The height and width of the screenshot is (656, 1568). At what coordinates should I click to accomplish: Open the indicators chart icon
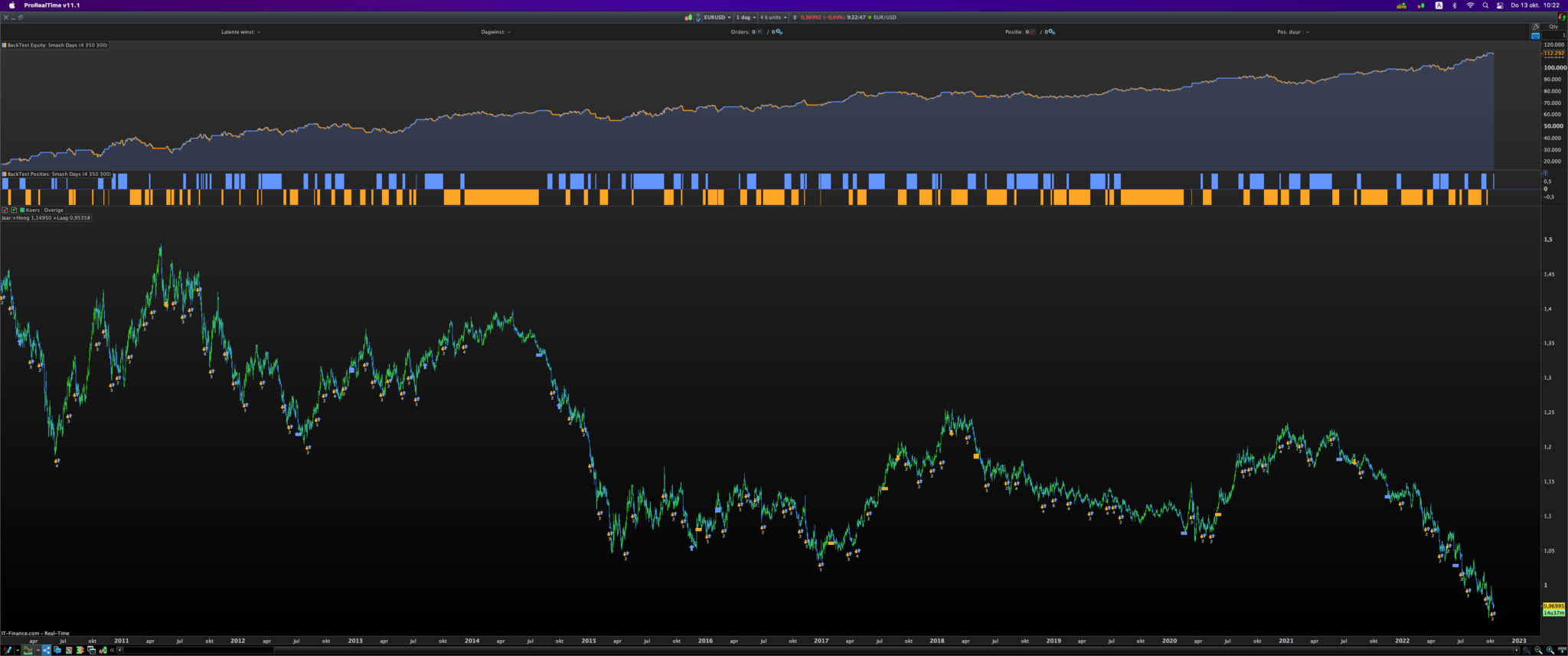(x=28, y=650)
